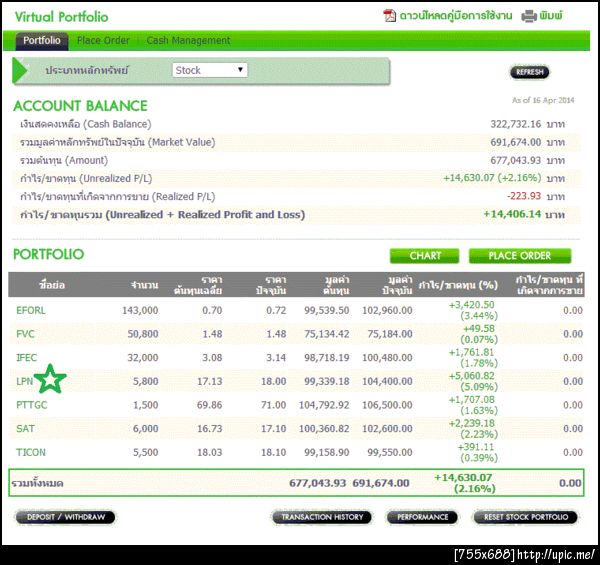The height and width of the screenshot is (565, 600).
Task: Open the CHART view button
Action: [424, 256]
